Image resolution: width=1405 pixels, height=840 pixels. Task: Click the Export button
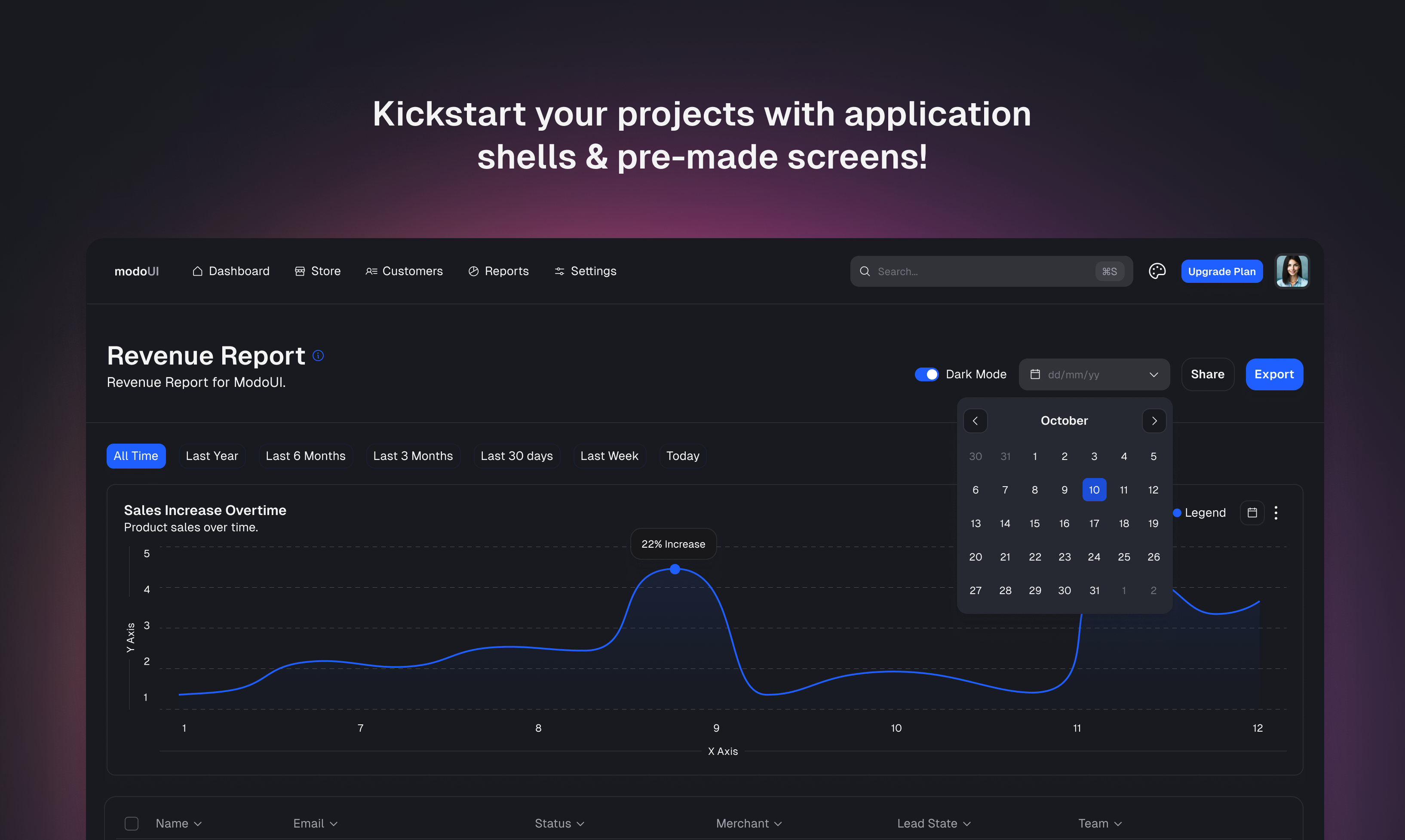tap(1274, 374)
